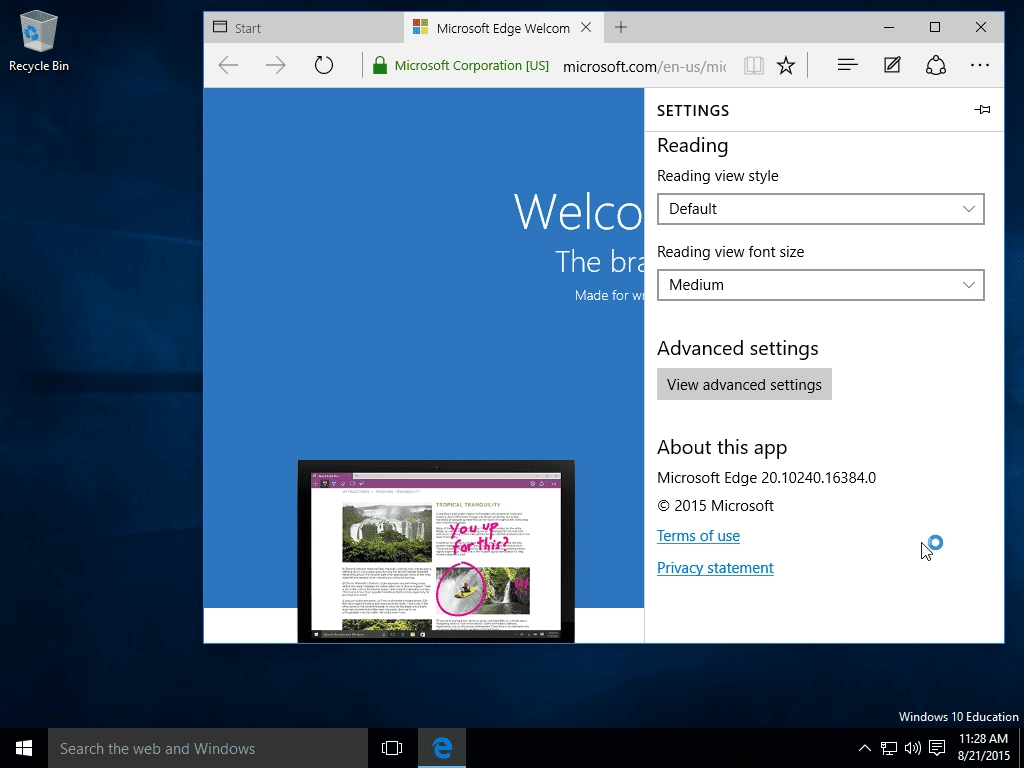Close the Edge window

tap(981, 27)
